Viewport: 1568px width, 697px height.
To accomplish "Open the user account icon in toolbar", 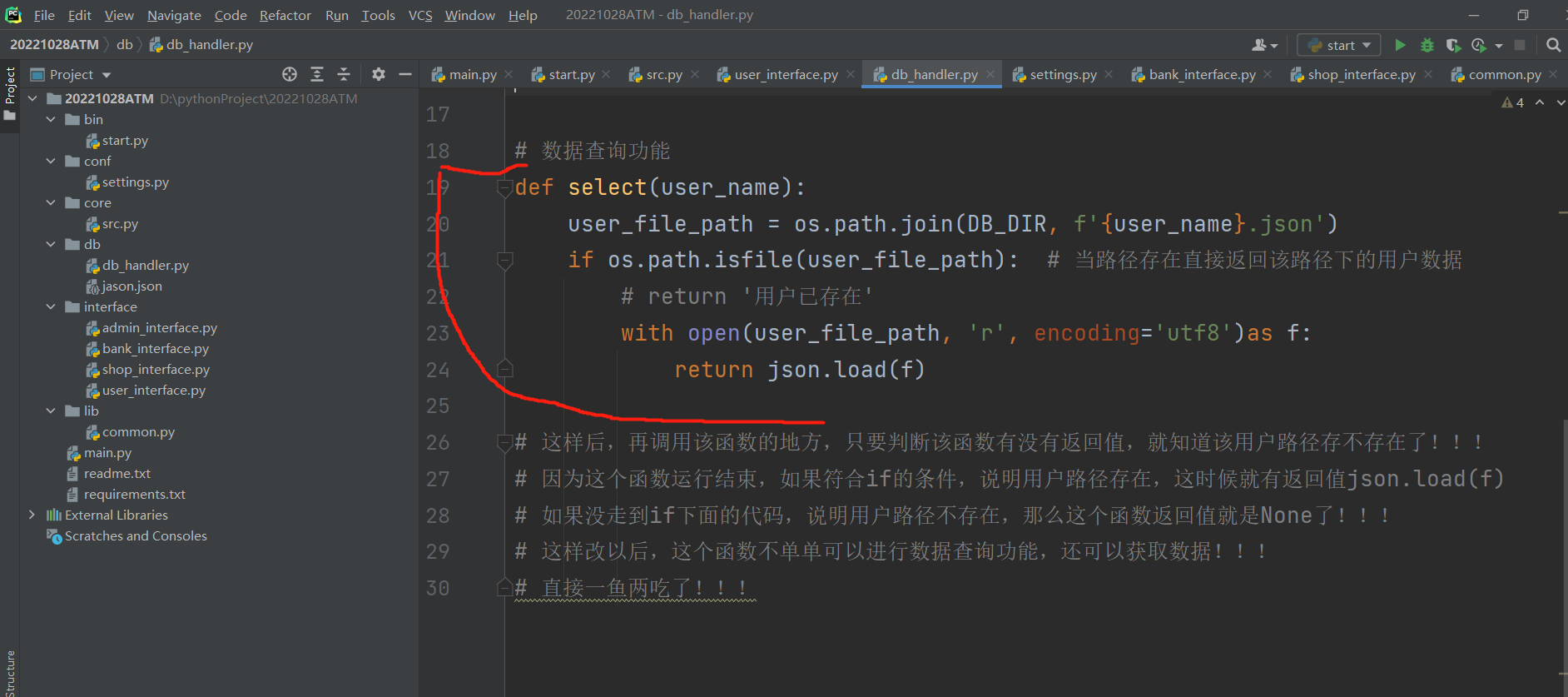I will click(x=1263, y=45).
